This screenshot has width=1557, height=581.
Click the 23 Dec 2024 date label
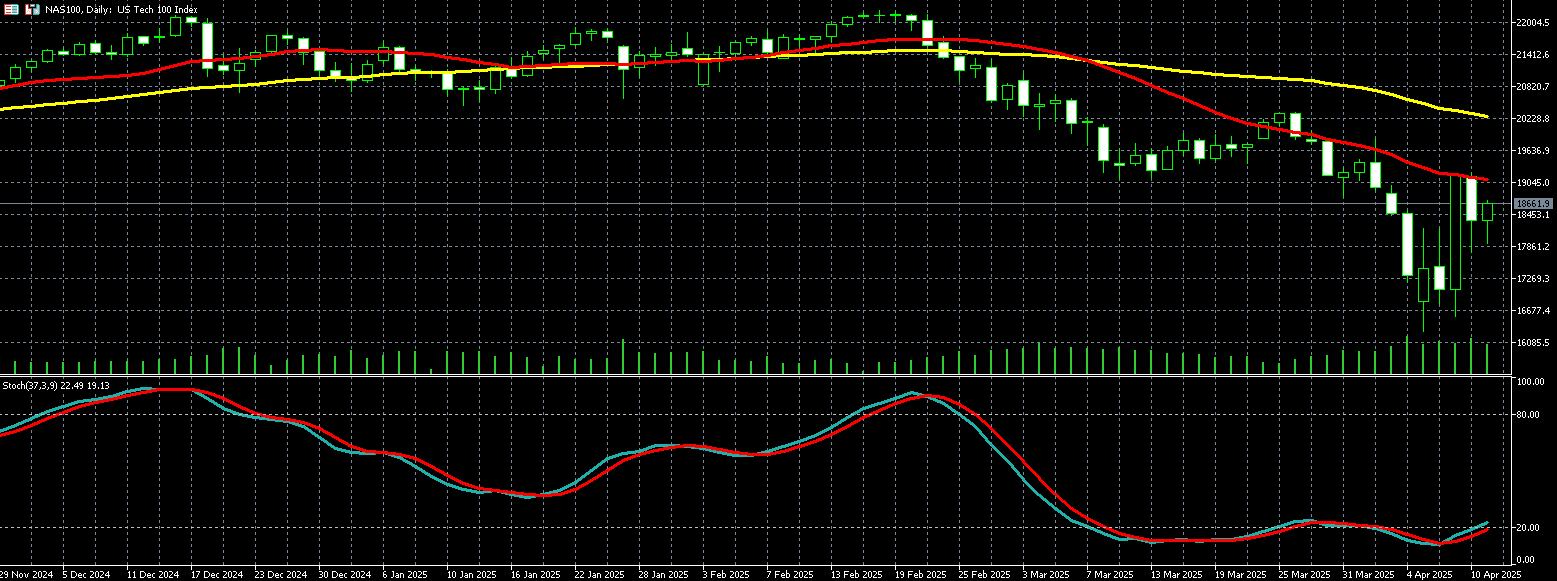click(x=281, y=575)
